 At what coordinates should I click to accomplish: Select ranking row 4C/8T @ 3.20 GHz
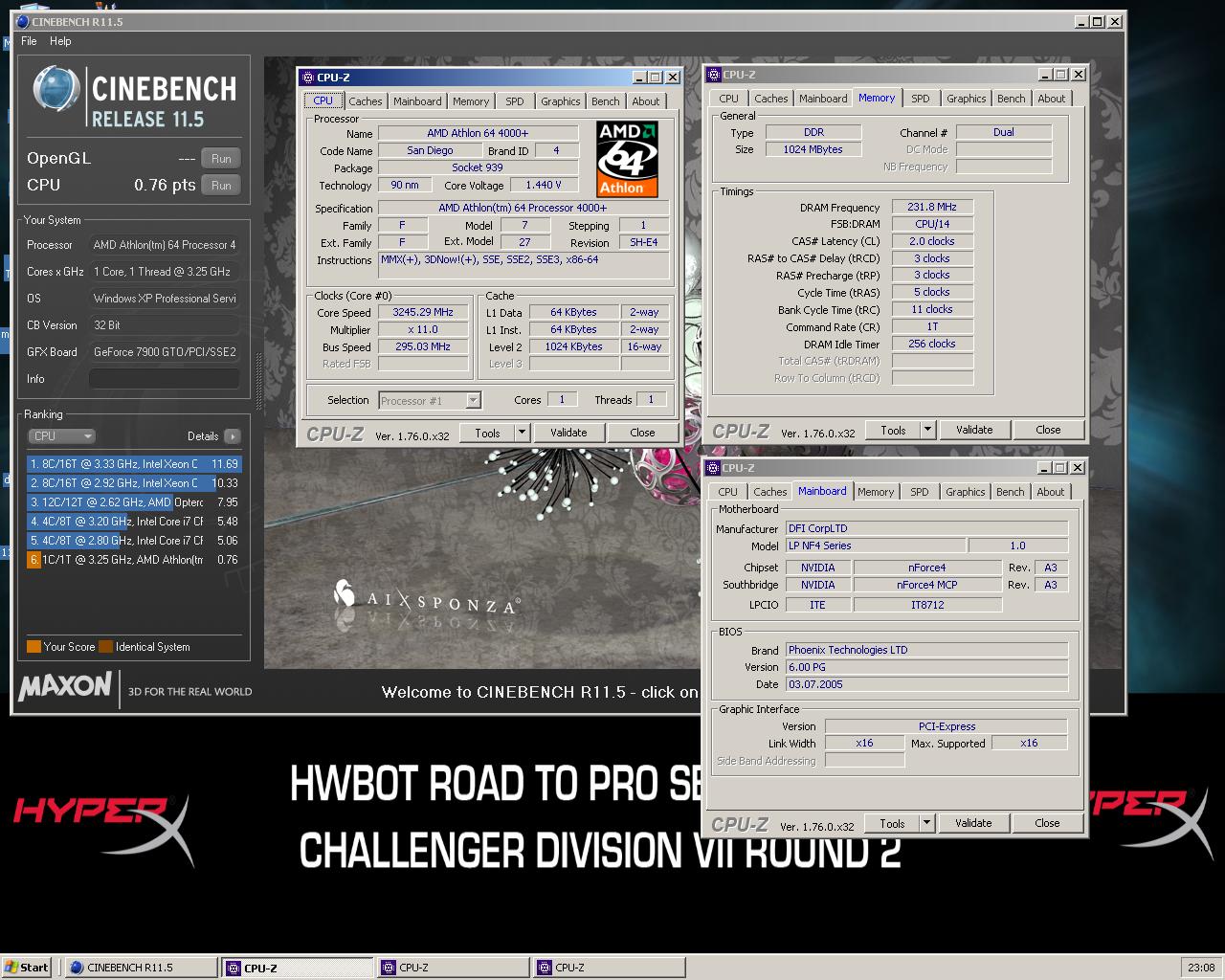[134, 522]
